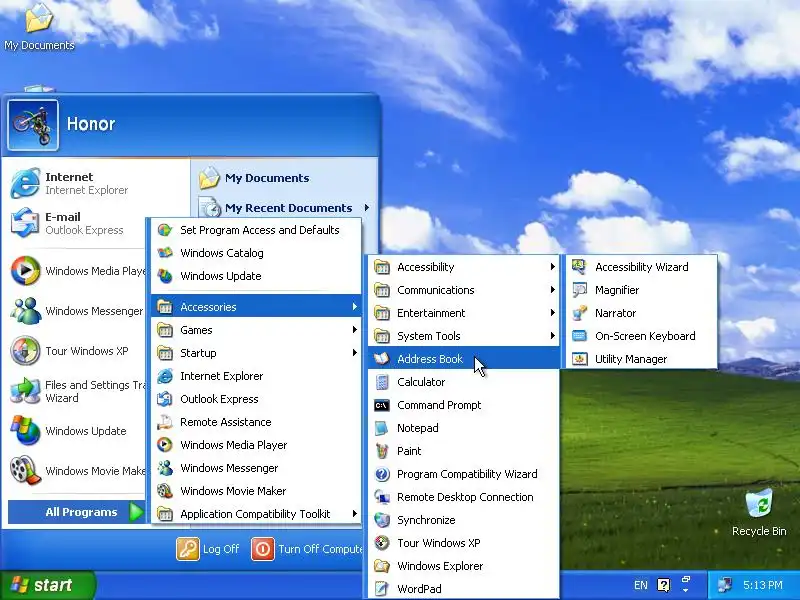The image size is (800, 600).
Task: Expand the Startup submenu arrow
Action: pos(355,353)
